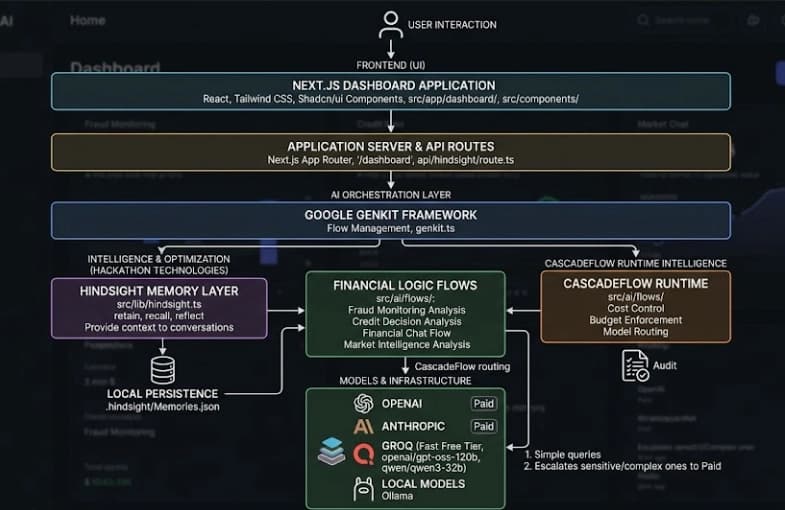Click the 'OPENAI' provider name
The height and width of the screenshot is (510, 785).
click(402, 403)
